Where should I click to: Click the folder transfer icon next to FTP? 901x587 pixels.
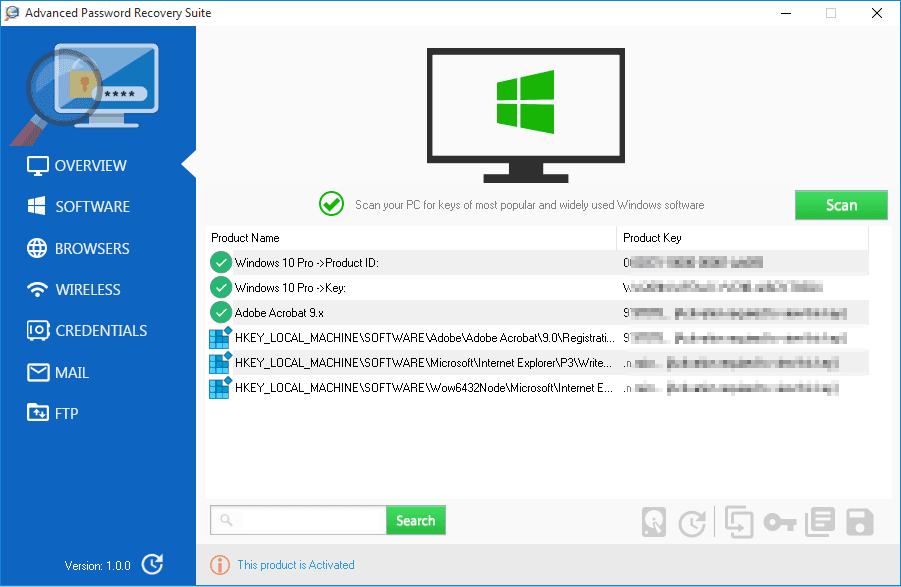(x=37, y=412)
